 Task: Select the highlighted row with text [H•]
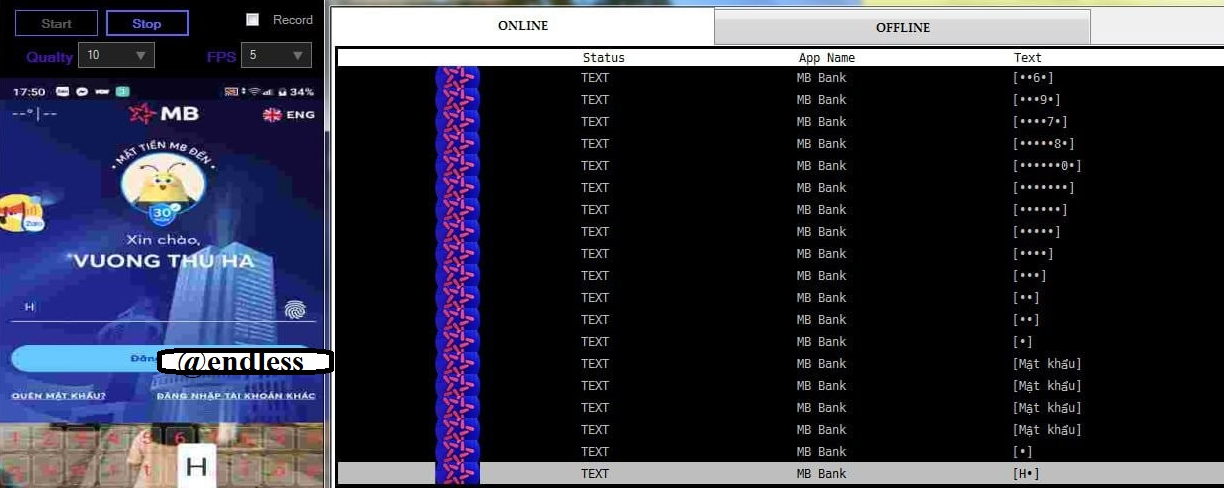(780, 473)
